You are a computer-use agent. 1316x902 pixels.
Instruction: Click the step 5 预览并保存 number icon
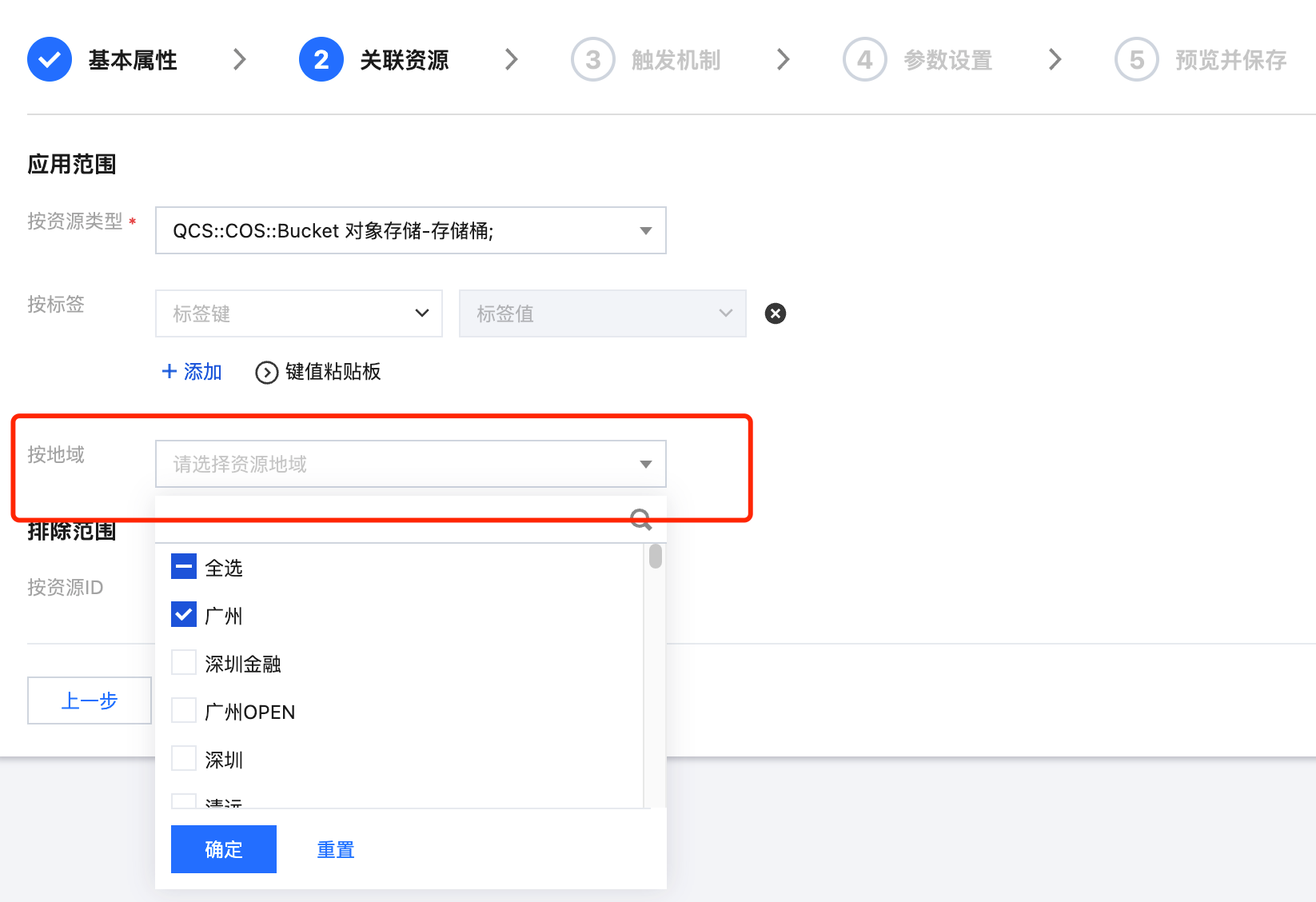tap(1136, 59)
